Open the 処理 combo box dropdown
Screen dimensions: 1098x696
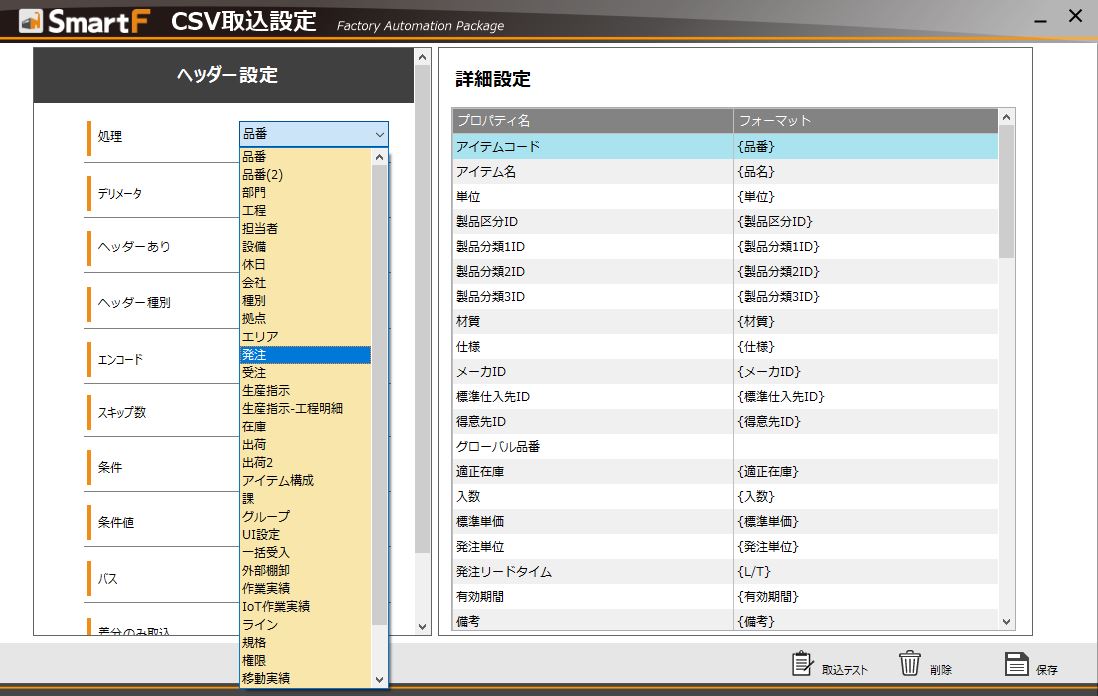pos(379,134)
